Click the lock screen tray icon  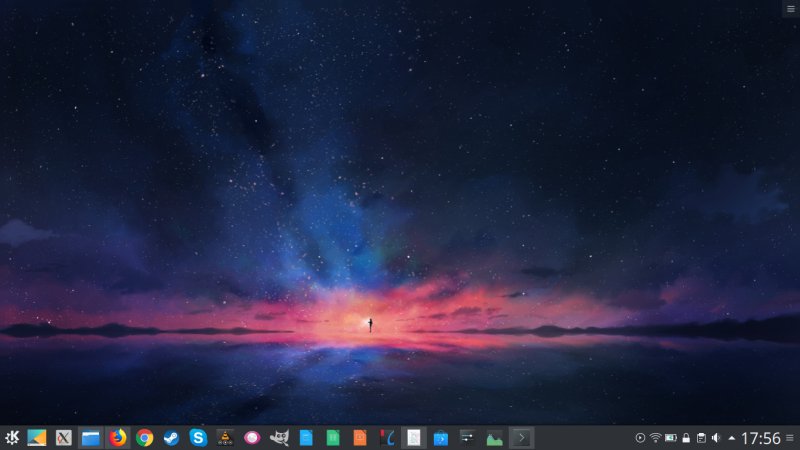pos(686,438)
